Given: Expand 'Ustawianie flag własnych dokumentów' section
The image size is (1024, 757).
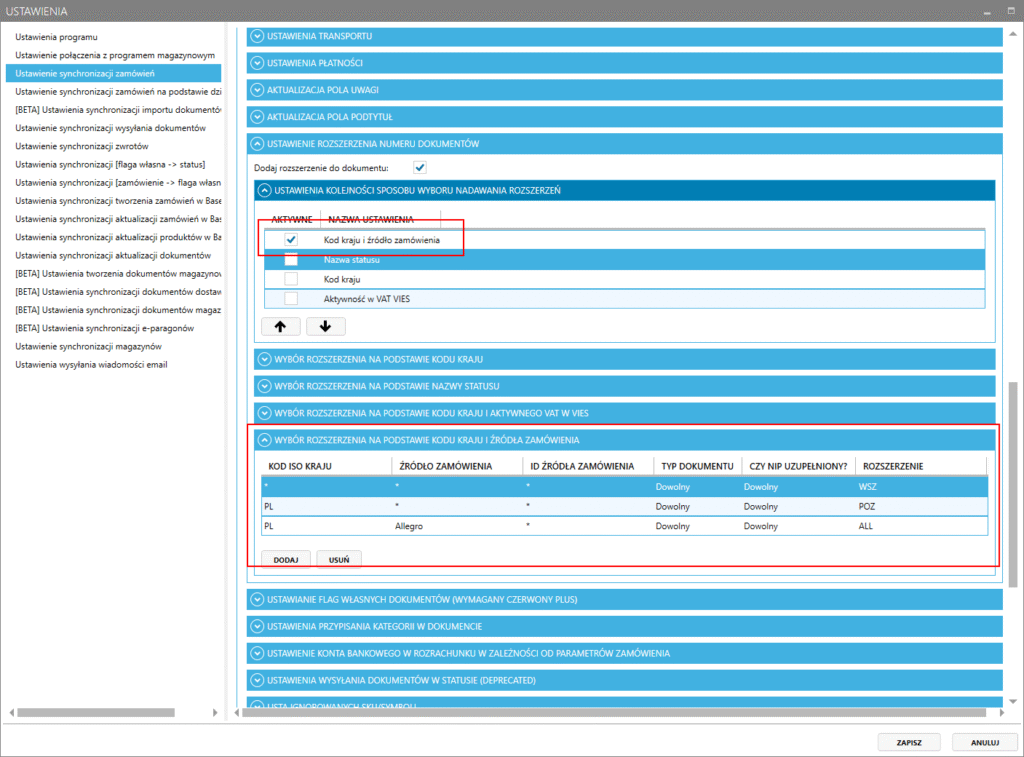Looking at the screenshot, I should [x=258, y=599].
